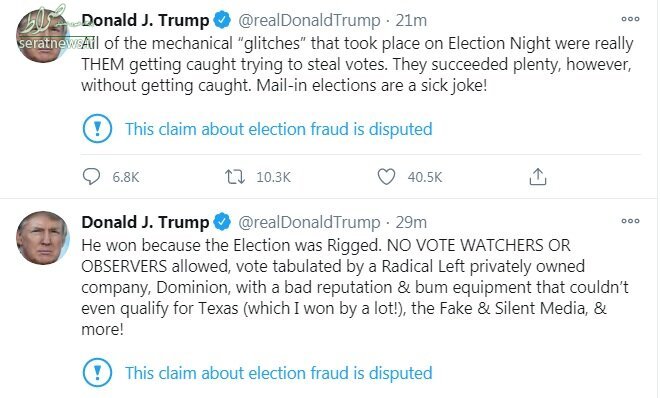Click the 29m timestamp

[411, 222]
